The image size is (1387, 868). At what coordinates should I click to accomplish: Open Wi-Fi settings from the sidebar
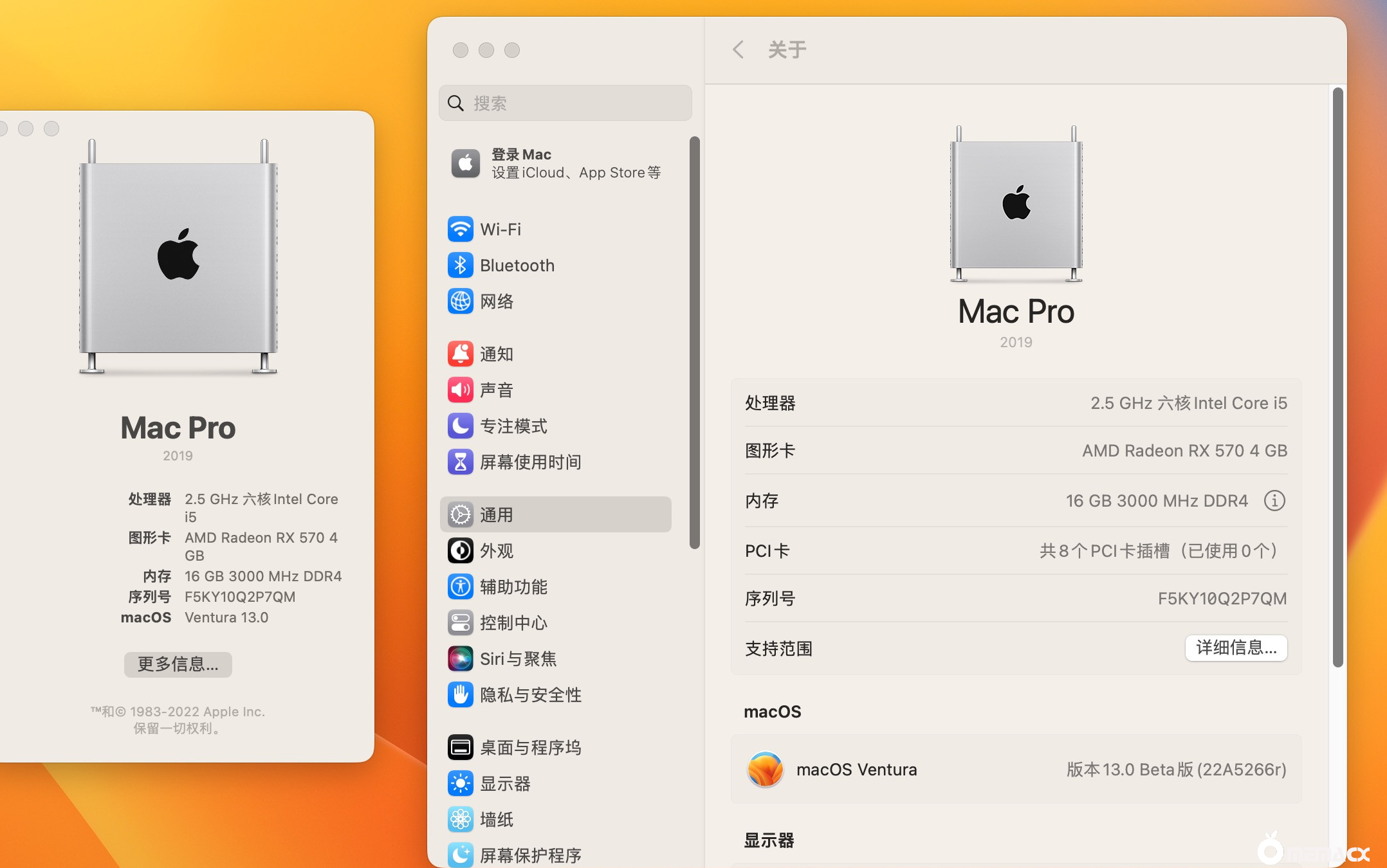pos(461,229)
